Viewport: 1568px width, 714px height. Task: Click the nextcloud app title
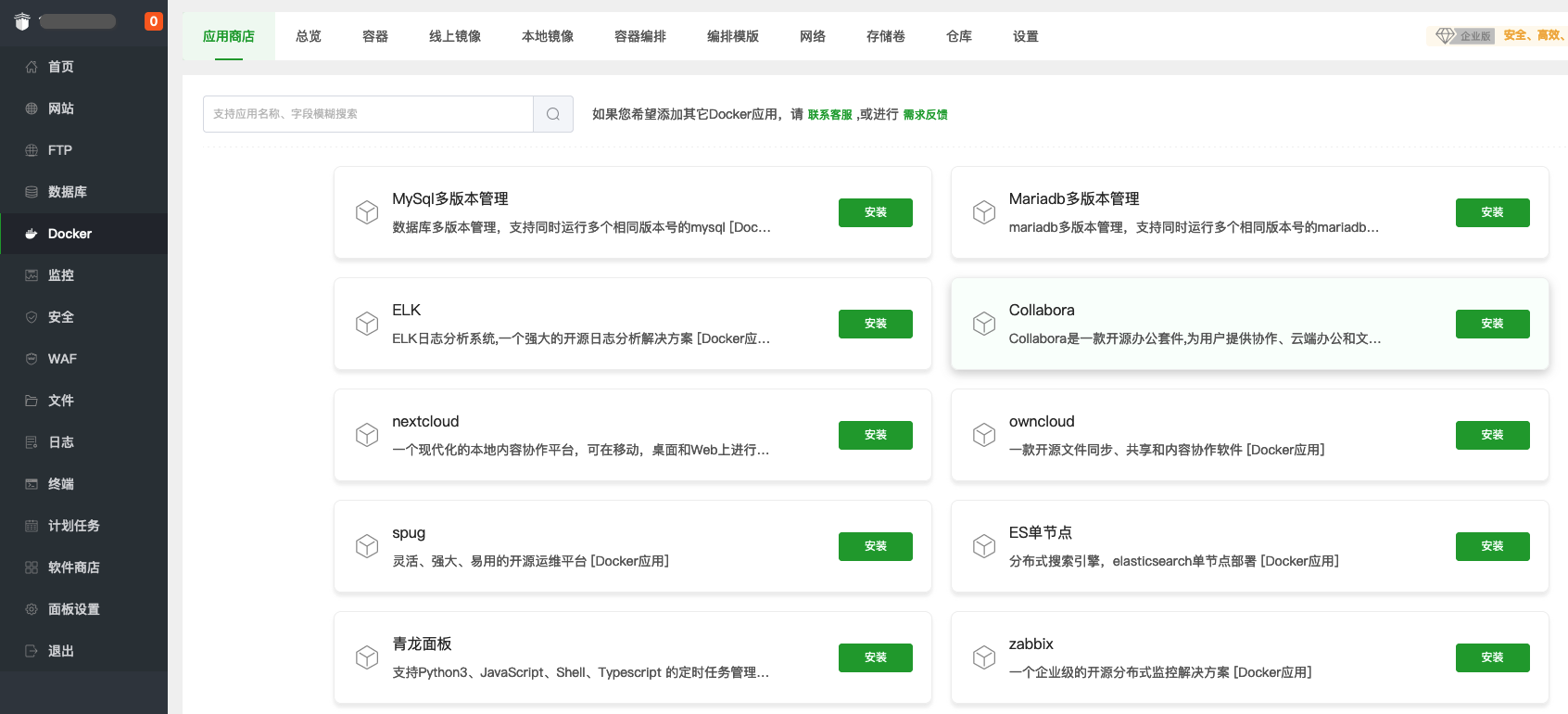[425, 421]
